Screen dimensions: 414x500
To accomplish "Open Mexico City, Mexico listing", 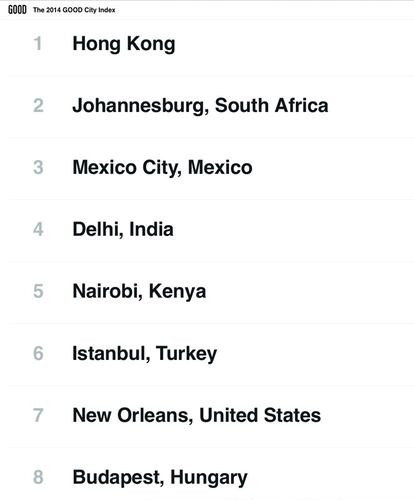I will (x=162, y=167).
